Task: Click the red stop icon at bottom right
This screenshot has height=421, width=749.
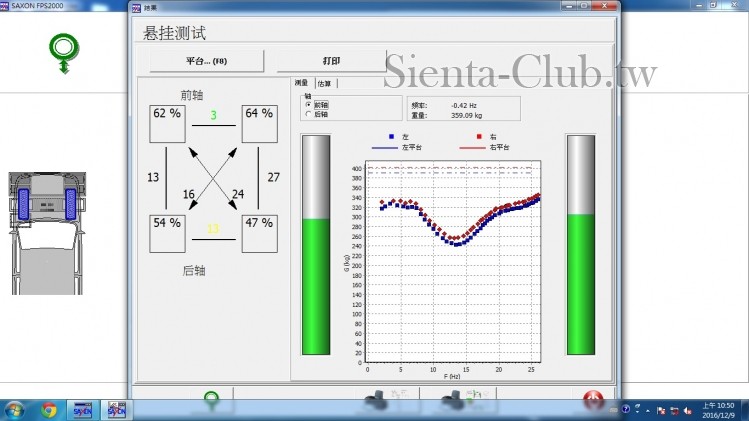Action: point(594,401)
